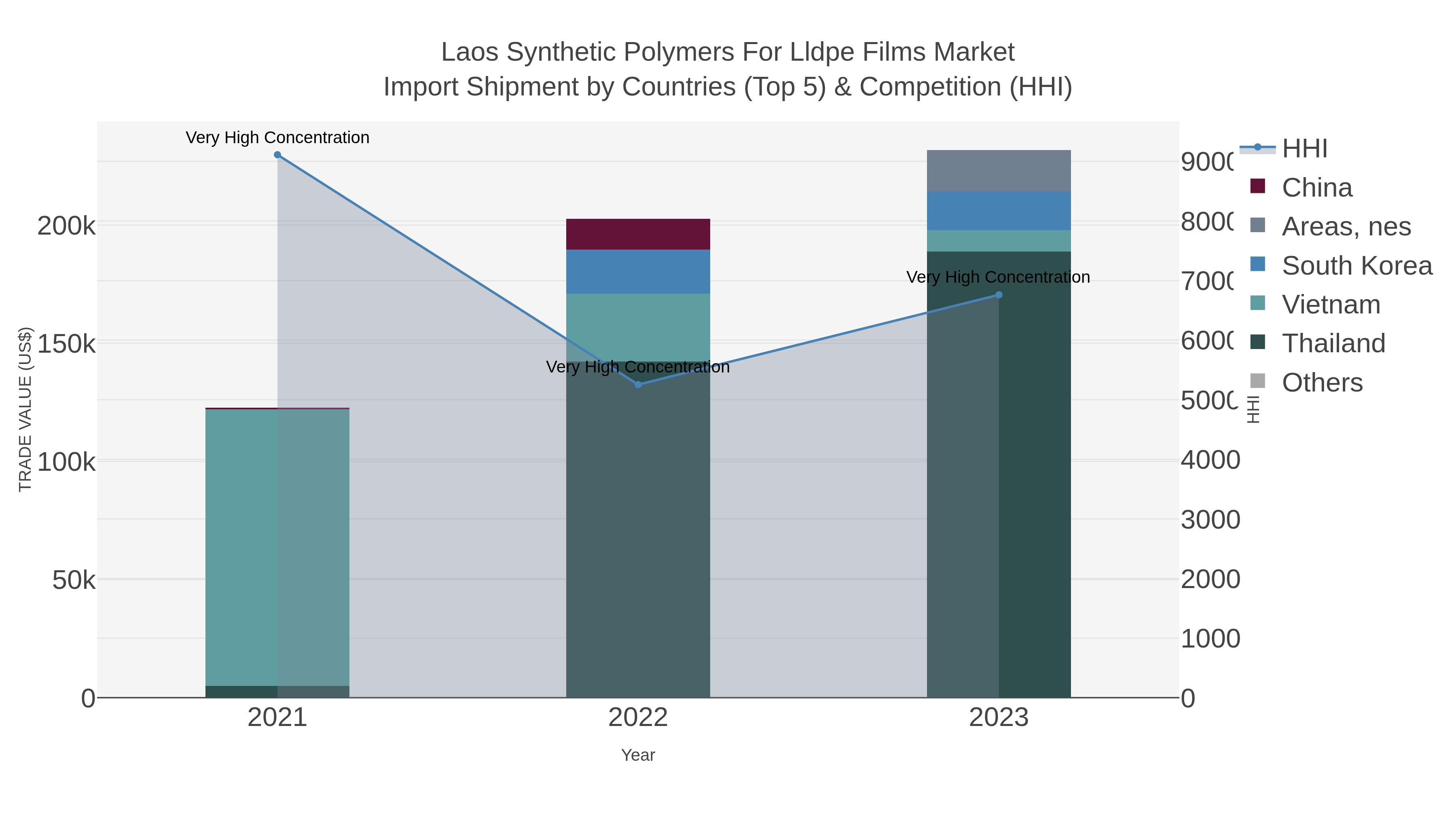This screenshot has height=819, width=1456.
Task: Click the Import Shipment by Countries subtitle
Action: coord(728,87)
